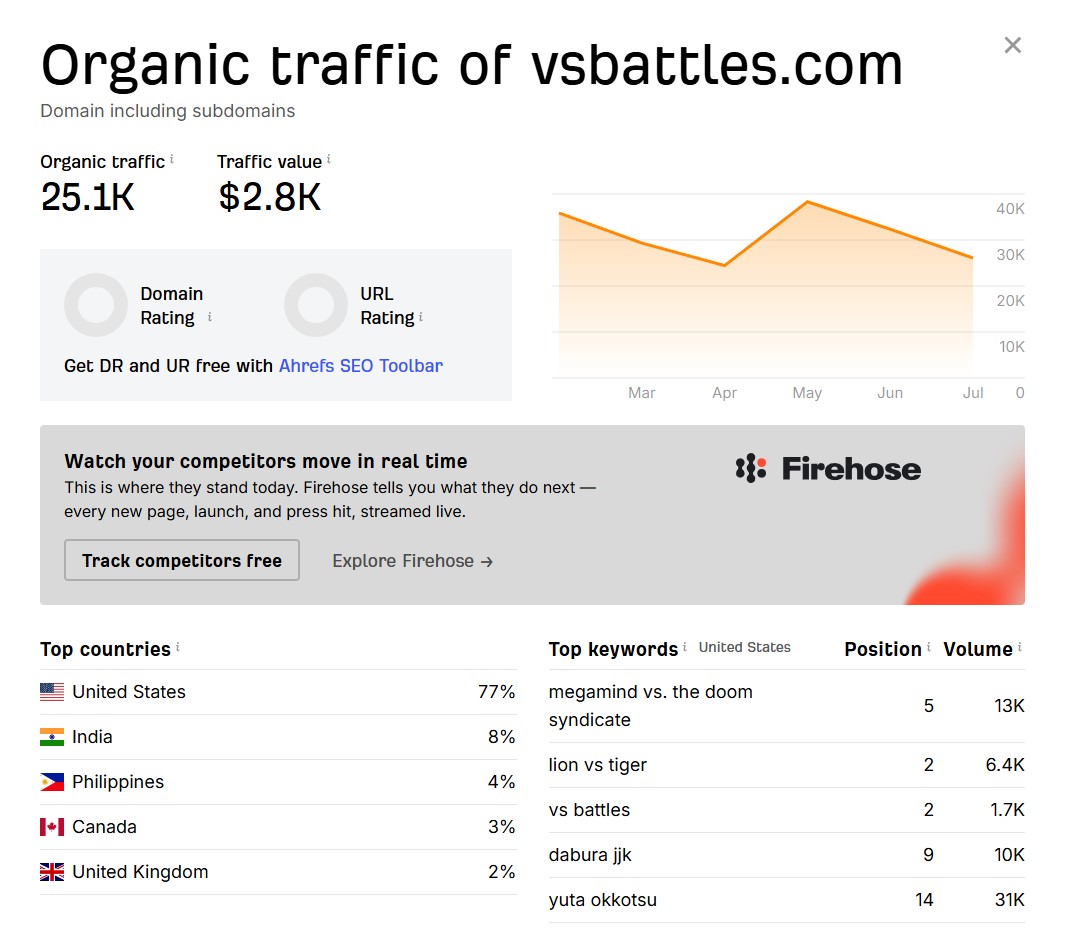The height and width of the screenshot is (947, 1066).
Task: Click the yuta okkotsu keyword row
Action: tap(787, 900)
